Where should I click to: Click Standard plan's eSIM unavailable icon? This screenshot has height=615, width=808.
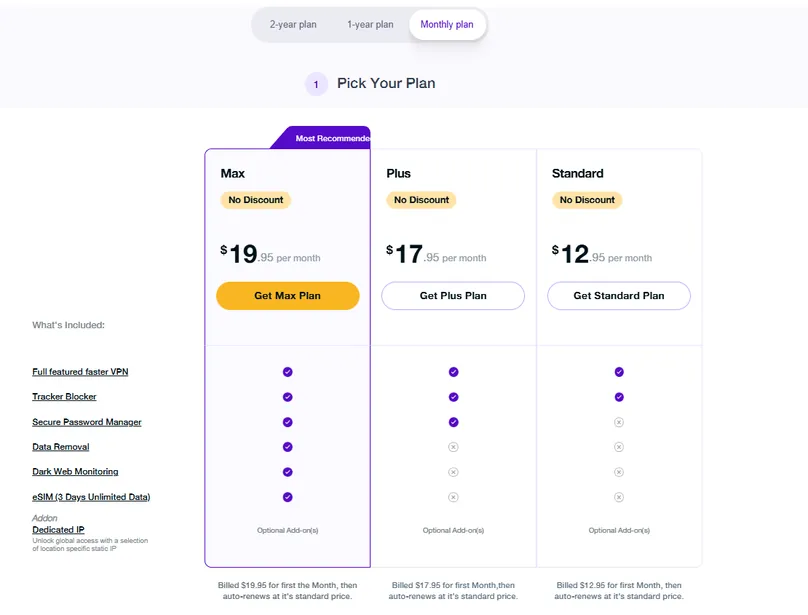click(x=619, y=497)
